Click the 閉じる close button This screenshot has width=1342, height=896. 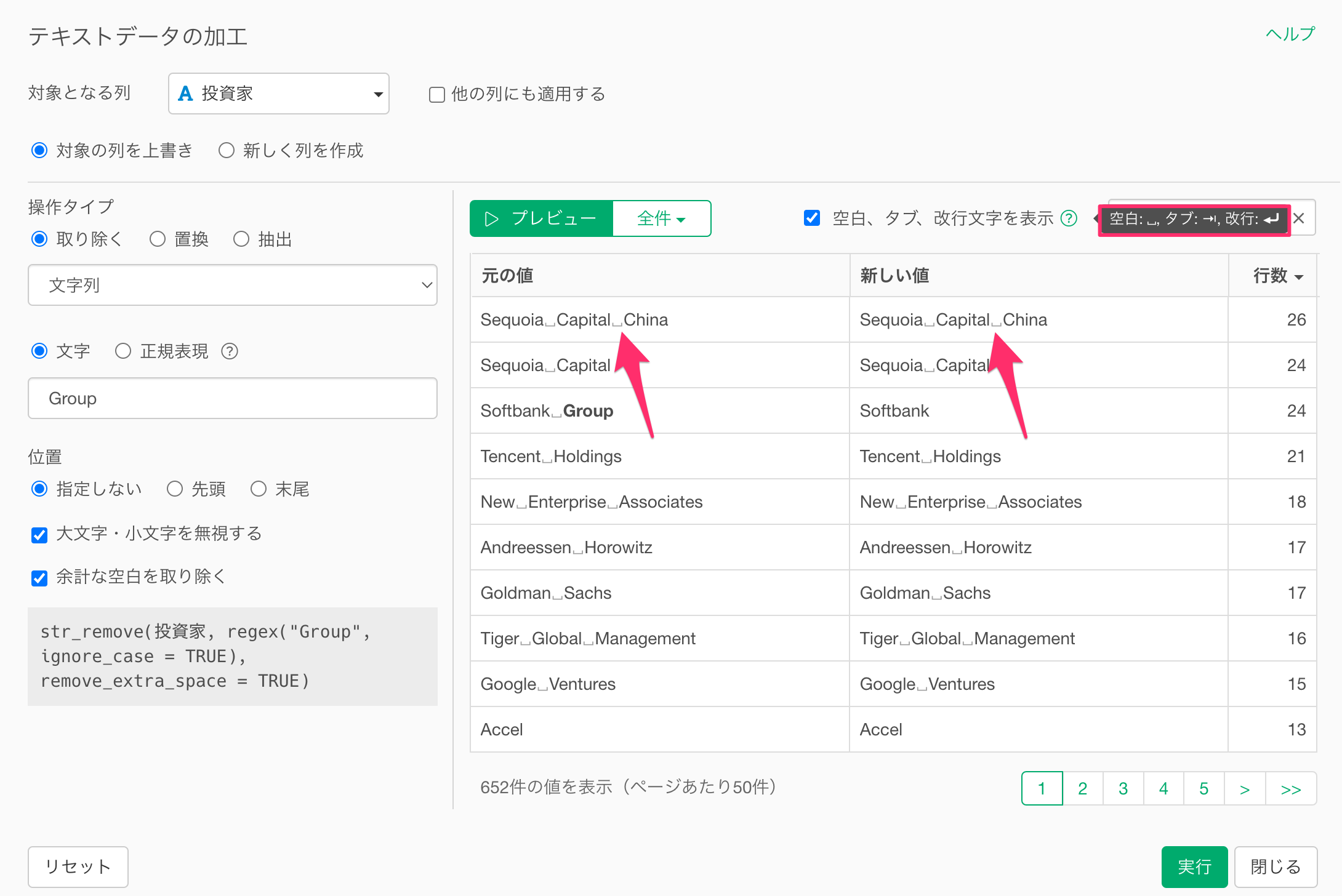coord(1276,866)
